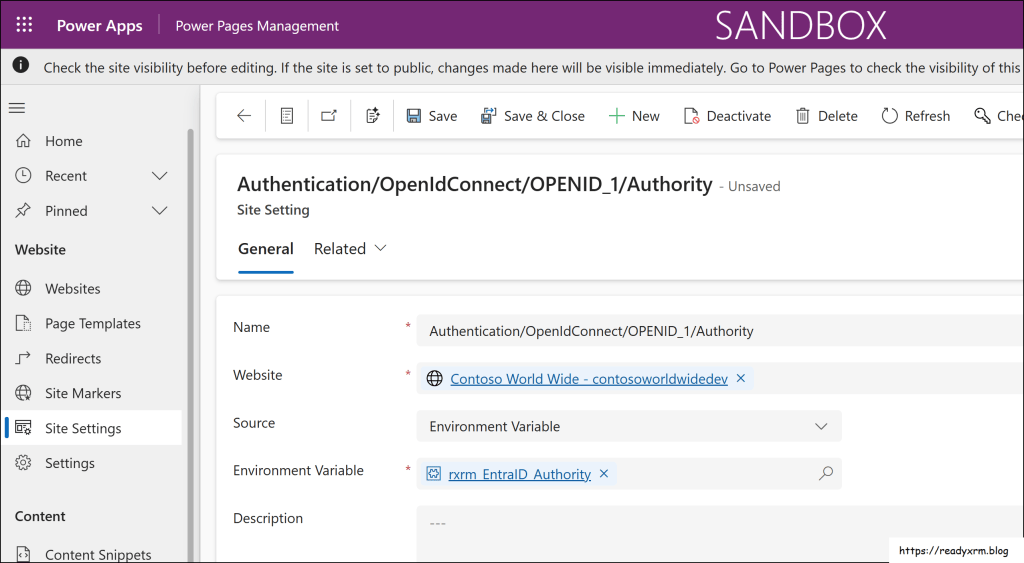The height and width of the screenshot is (563, 1024).
Task: Open the Related tab dropdown
Action: [350, 249]
